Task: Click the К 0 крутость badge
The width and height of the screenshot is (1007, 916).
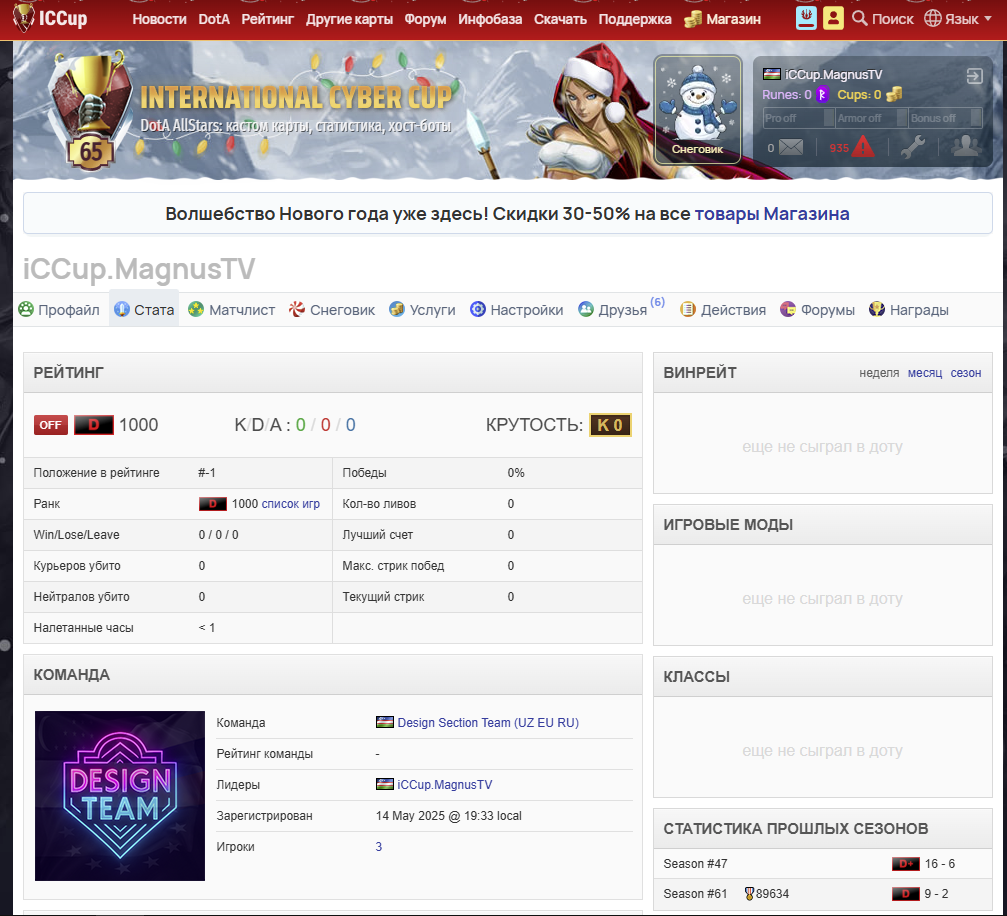Action: coord(610,425)
